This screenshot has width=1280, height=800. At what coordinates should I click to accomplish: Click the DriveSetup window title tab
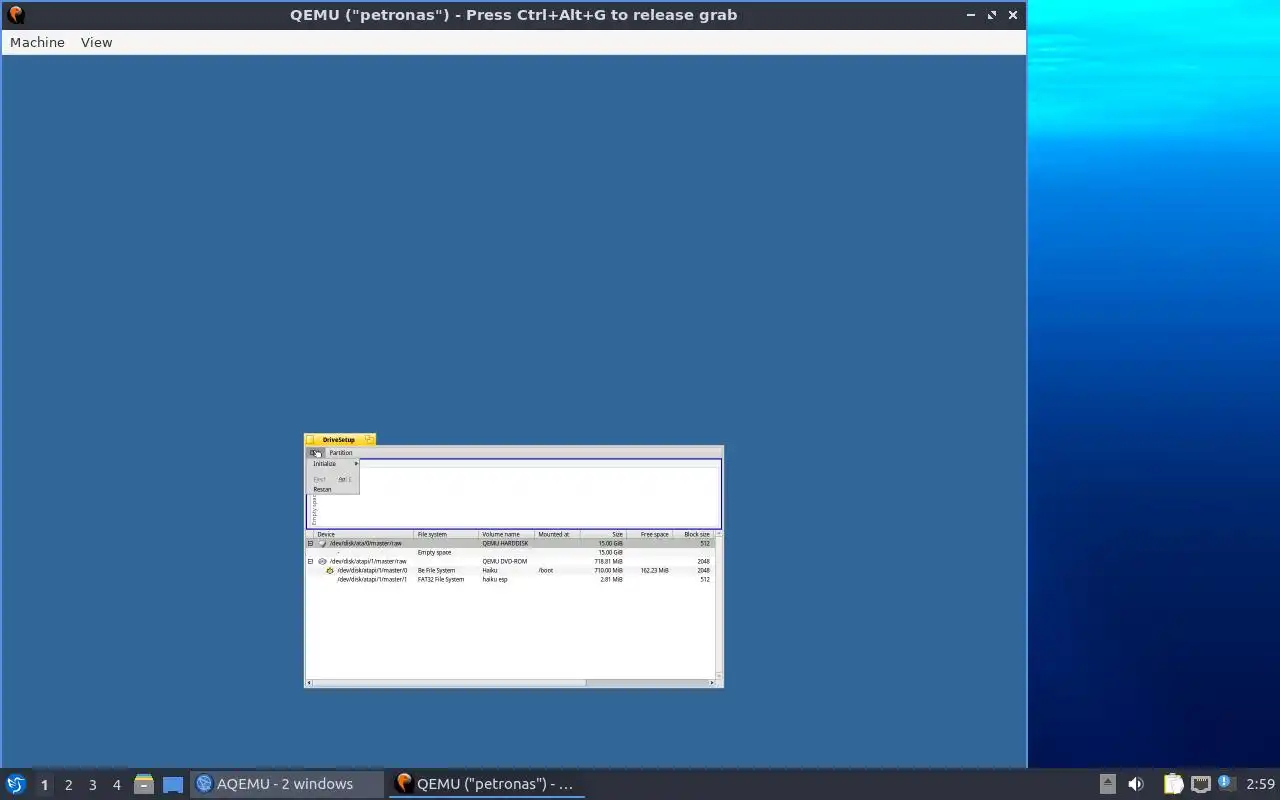point(338,440)
